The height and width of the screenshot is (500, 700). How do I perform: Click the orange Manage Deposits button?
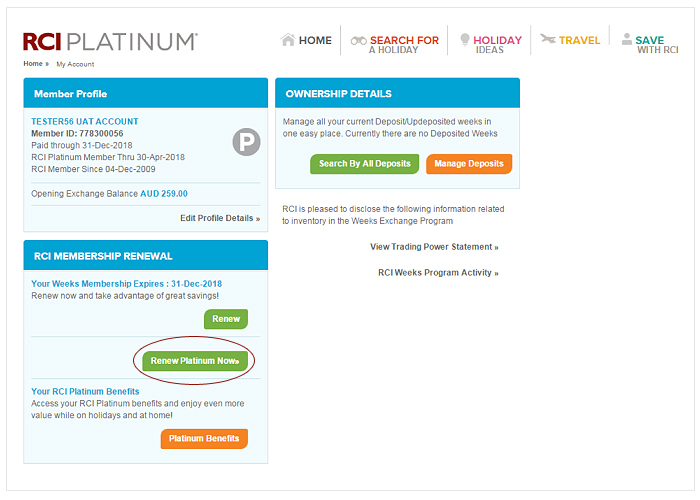click(x=469, y=164)
